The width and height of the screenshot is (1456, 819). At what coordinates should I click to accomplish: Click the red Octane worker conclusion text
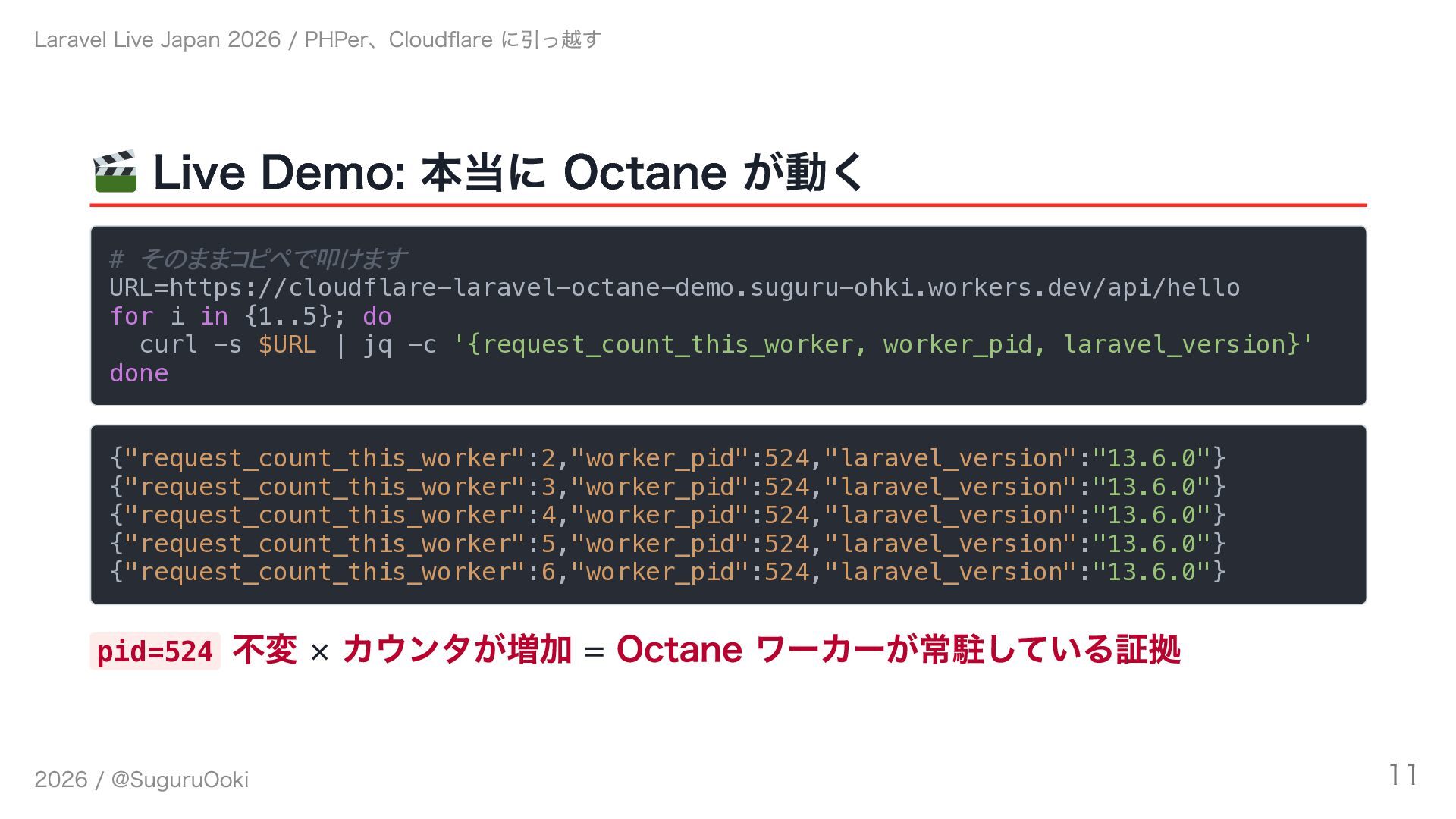click(x=898, y=650)
